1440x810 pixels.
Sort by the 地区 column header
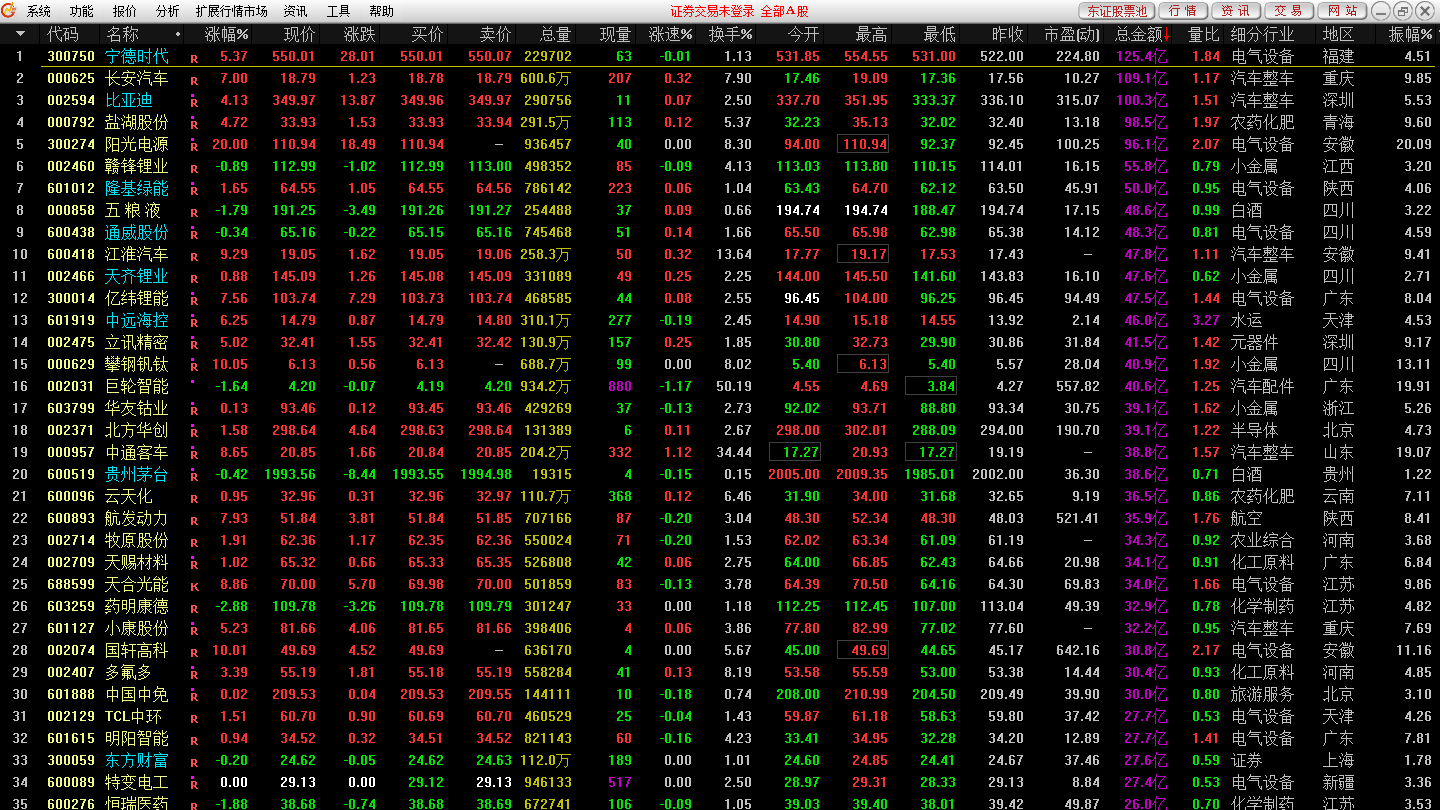(1338, 34)
